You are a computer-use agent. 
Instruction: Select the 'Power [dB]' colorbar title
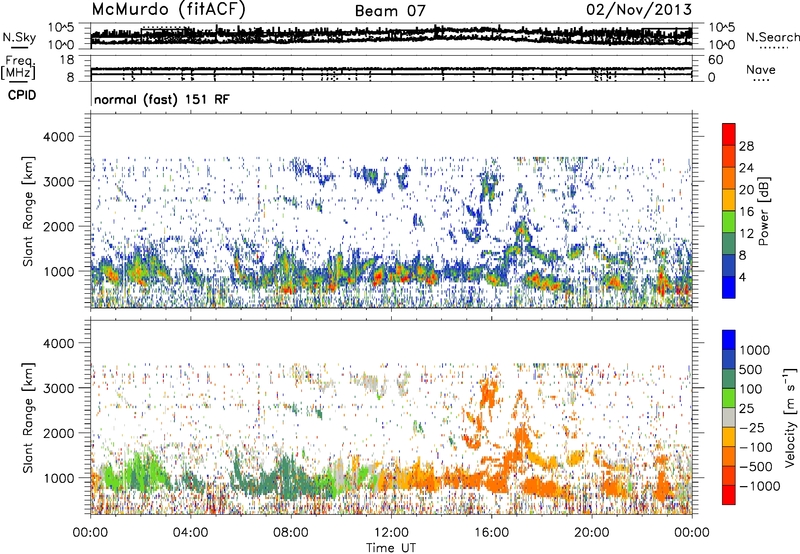pyautogui.click(x=764, y=211)
